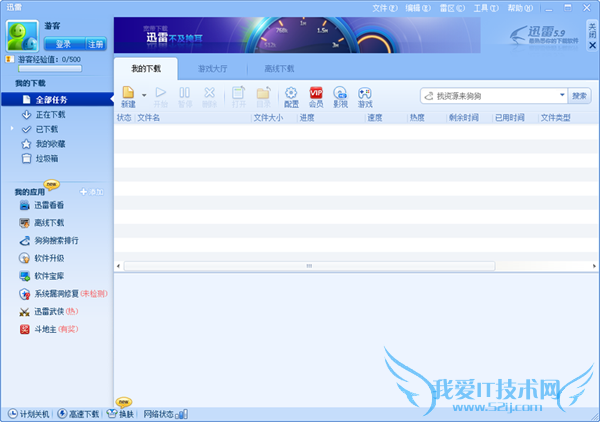Click the 新建 new task icon
Viewport: 600px width, 422px height.
click(128, 97)
